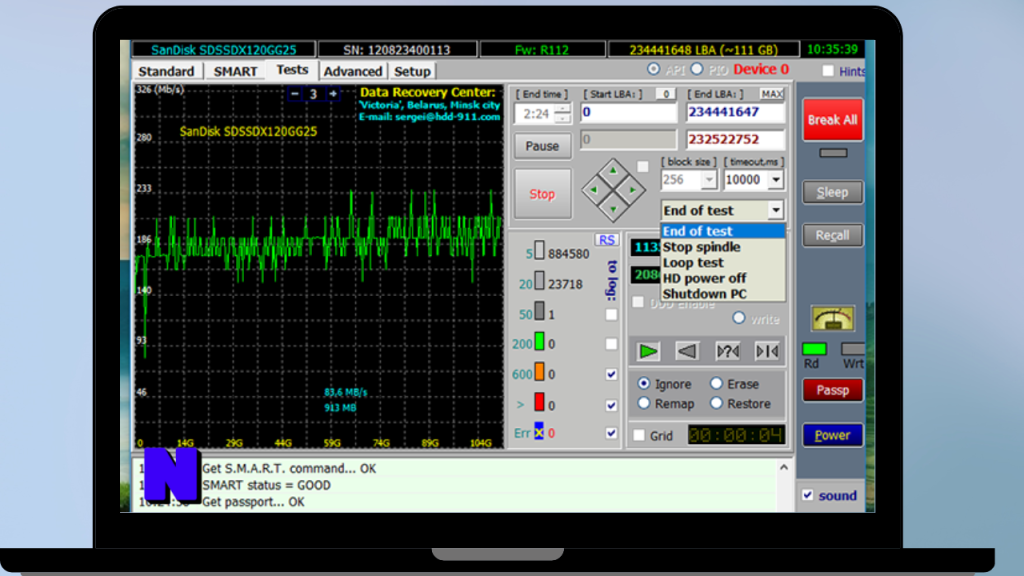The width and height of the screenshot is (1024, 576).
Task: Click the left arrow on the navigation diamond
Action: (594, 190)
